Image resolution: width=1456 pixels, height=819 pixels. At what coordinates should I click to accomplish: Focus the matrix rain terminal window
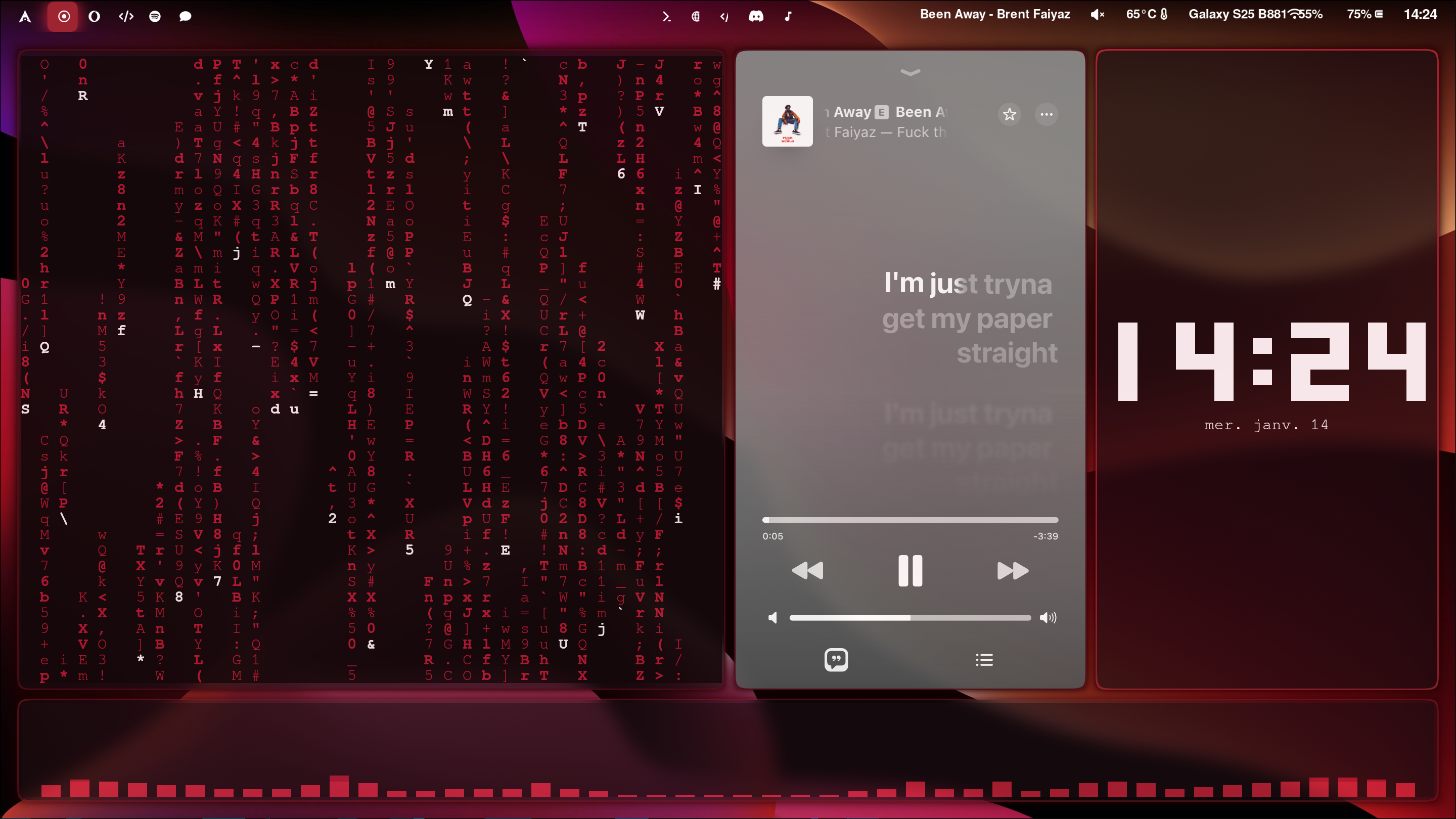point(371,369)
